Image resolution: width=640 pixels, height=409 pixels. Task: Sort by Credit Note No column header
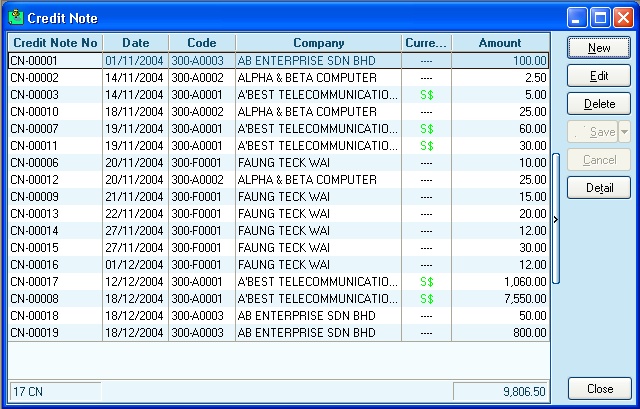click(x=55, y=43)
